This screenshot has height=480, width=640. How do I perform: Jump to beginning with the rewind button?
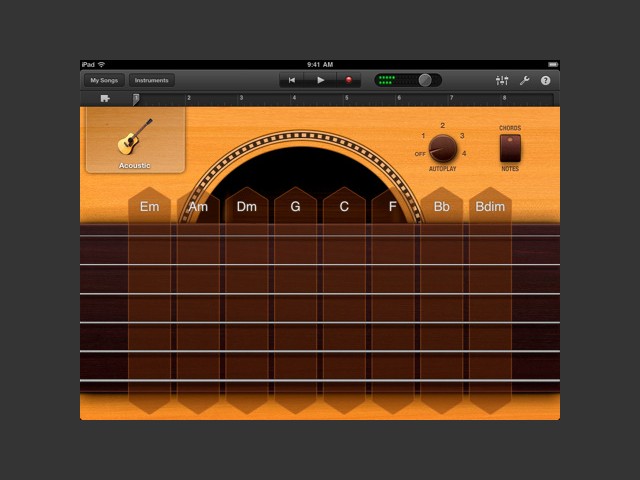coord(292,80)
